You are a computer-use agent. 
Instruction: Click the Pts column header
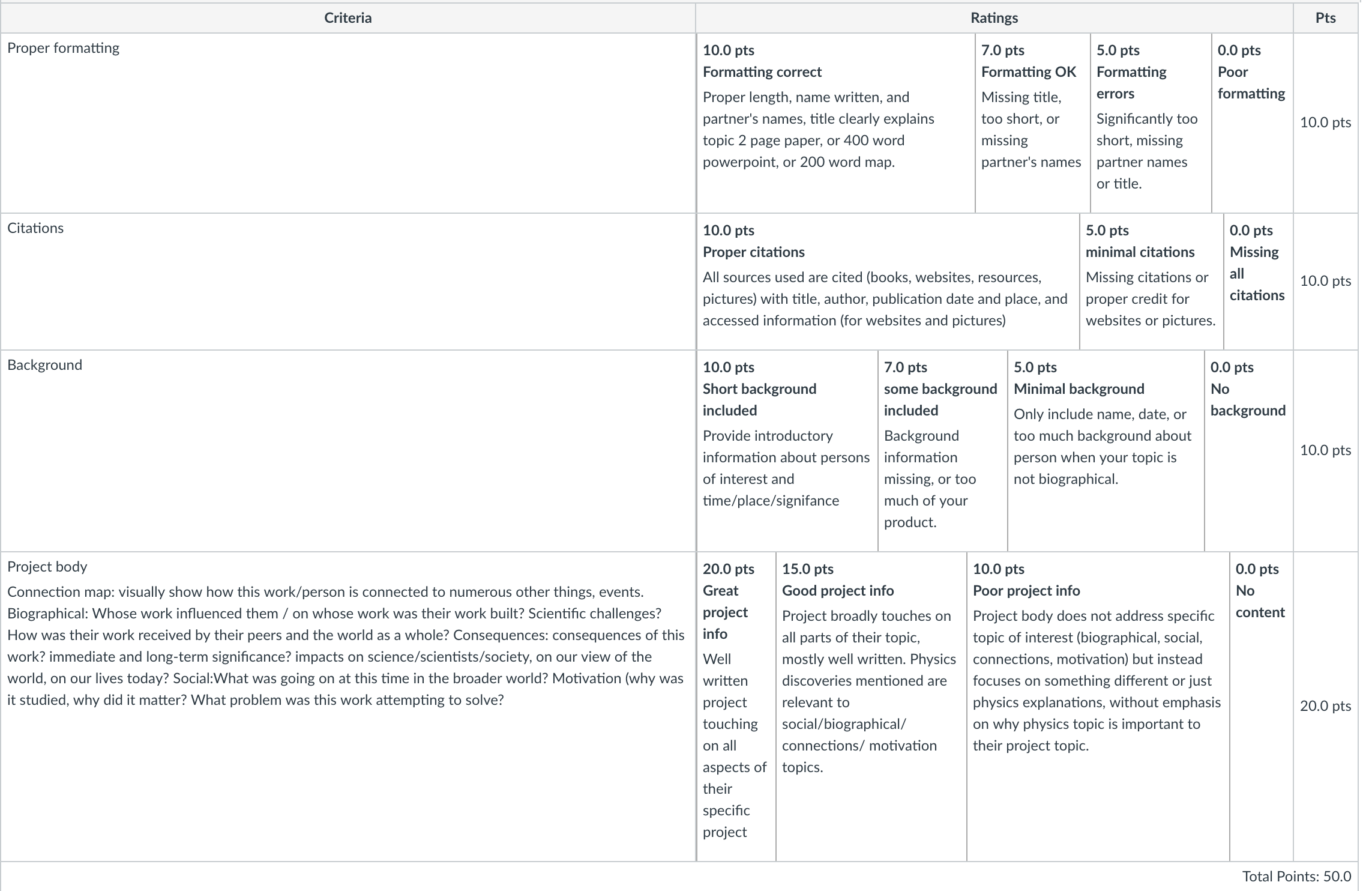(x=1325, y=18)
